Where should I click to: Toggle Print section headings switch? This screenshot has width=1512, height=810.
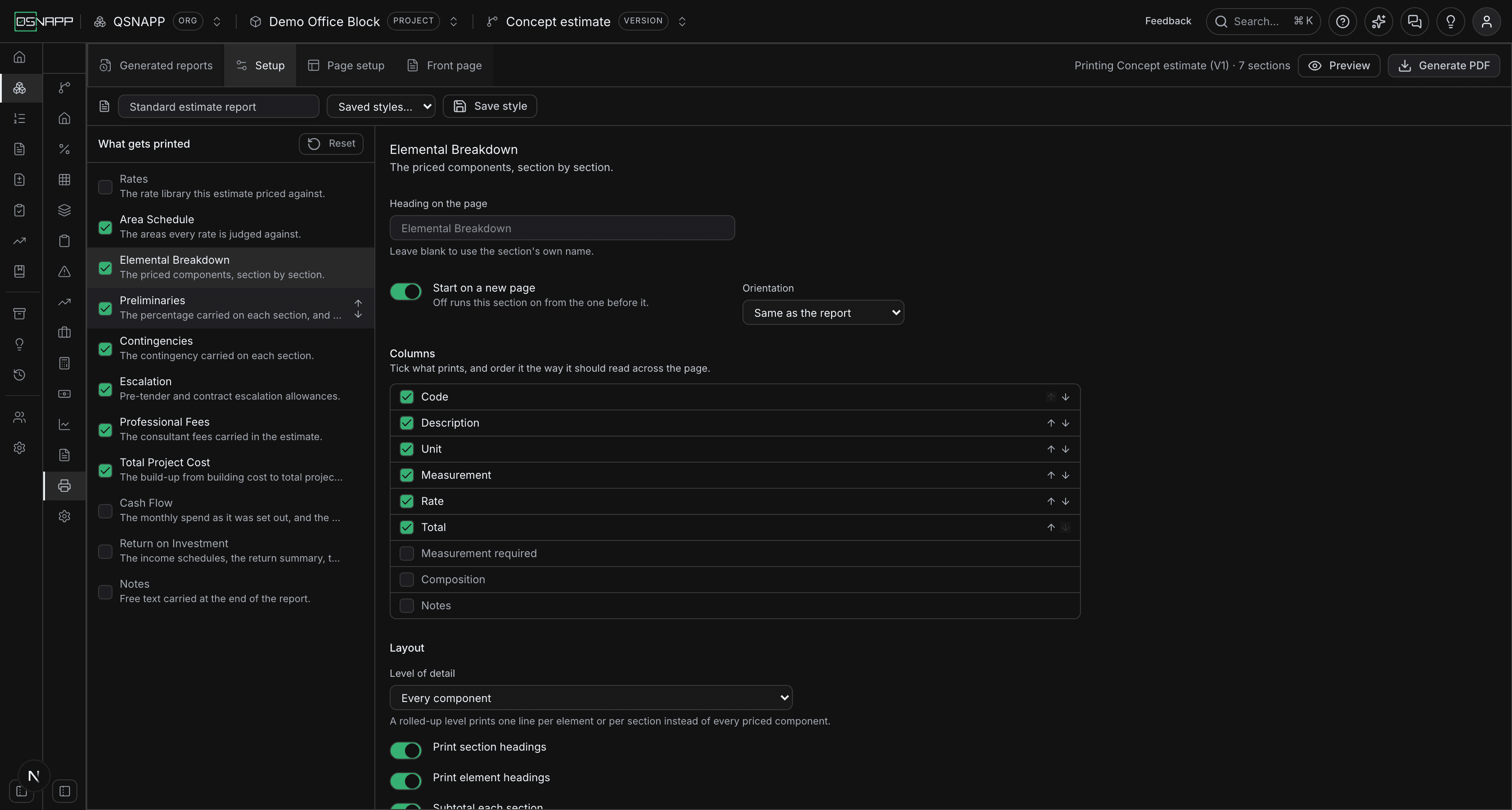tap(405, 750)
